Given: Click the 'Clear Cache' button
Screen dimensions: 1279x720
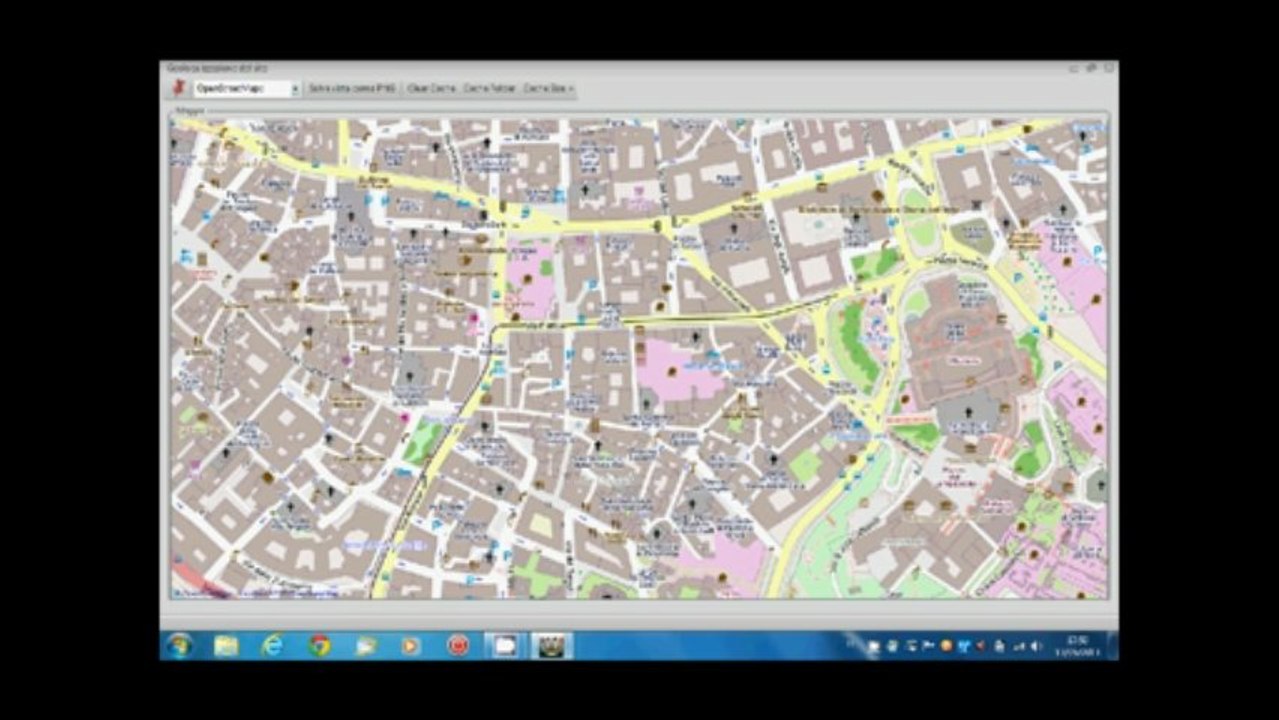Looking at the screenshot, I should click(431, 89).
